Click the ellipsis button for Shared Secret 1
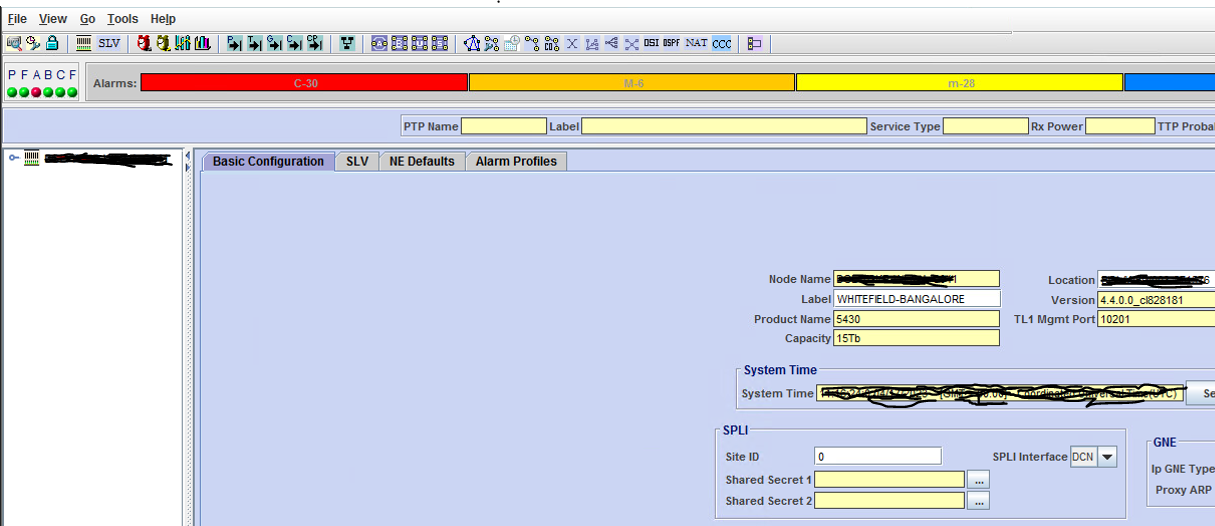The width and height of the screenshot is (1215, 526). 978,481
